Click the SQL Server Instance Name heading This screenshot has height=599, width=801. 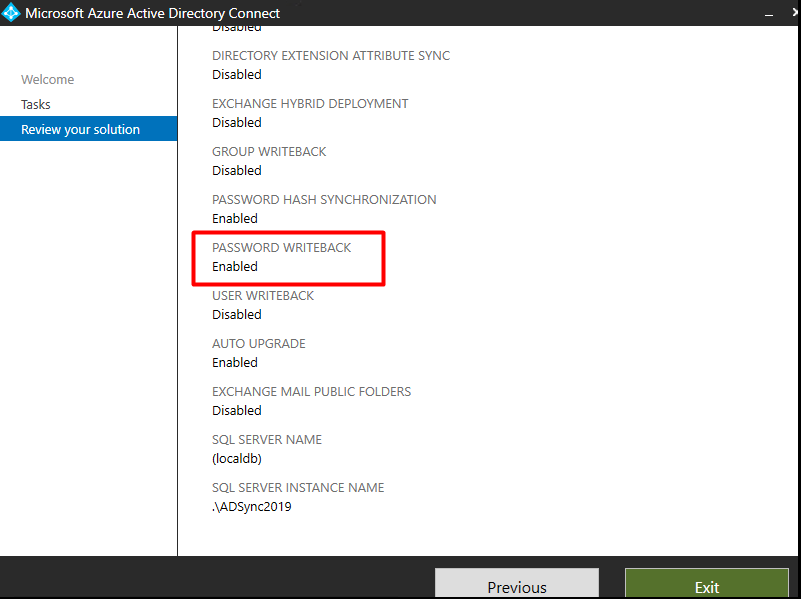[x=298, y=488]
